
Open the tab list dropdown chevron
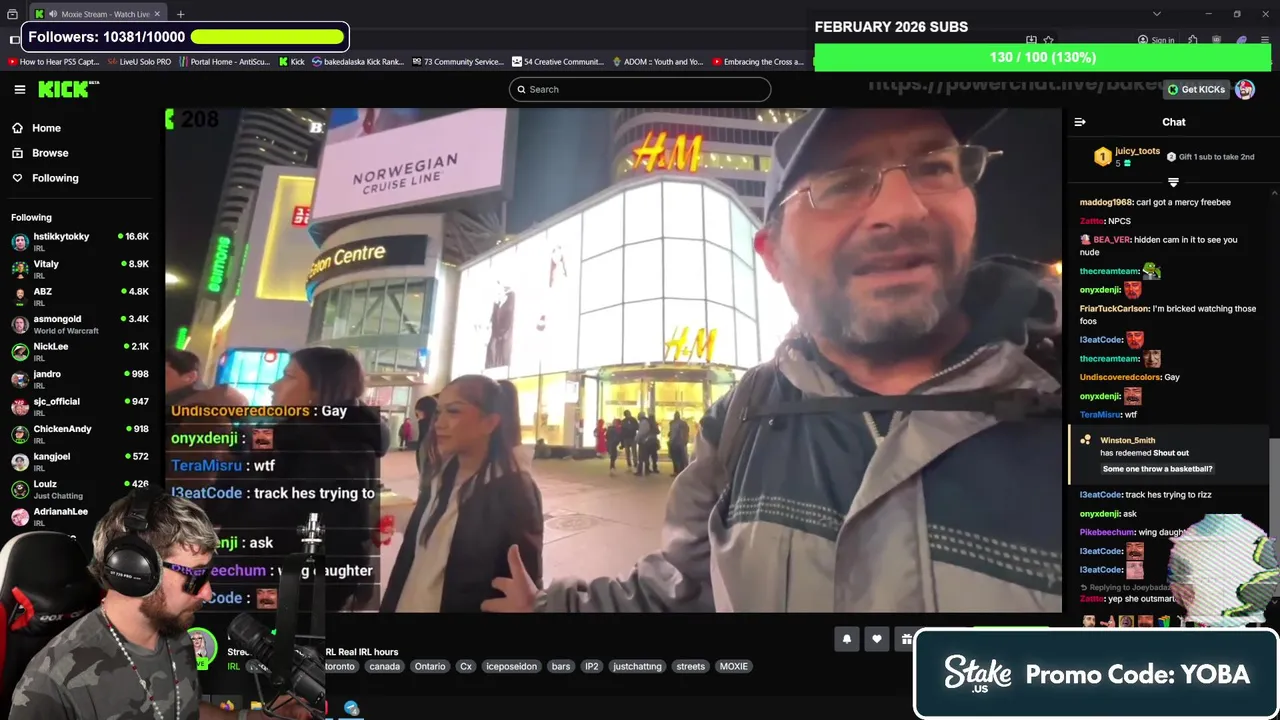click(x=1157, y=14)
